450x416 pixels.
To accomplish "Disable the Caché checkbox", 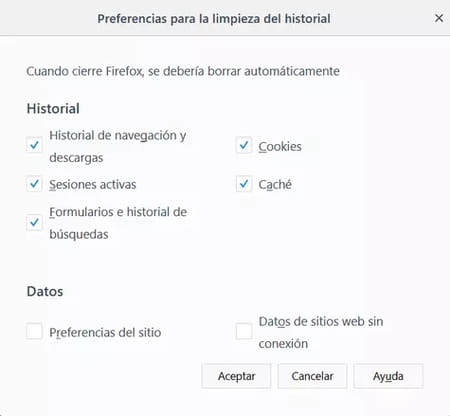I will (244, 184).
